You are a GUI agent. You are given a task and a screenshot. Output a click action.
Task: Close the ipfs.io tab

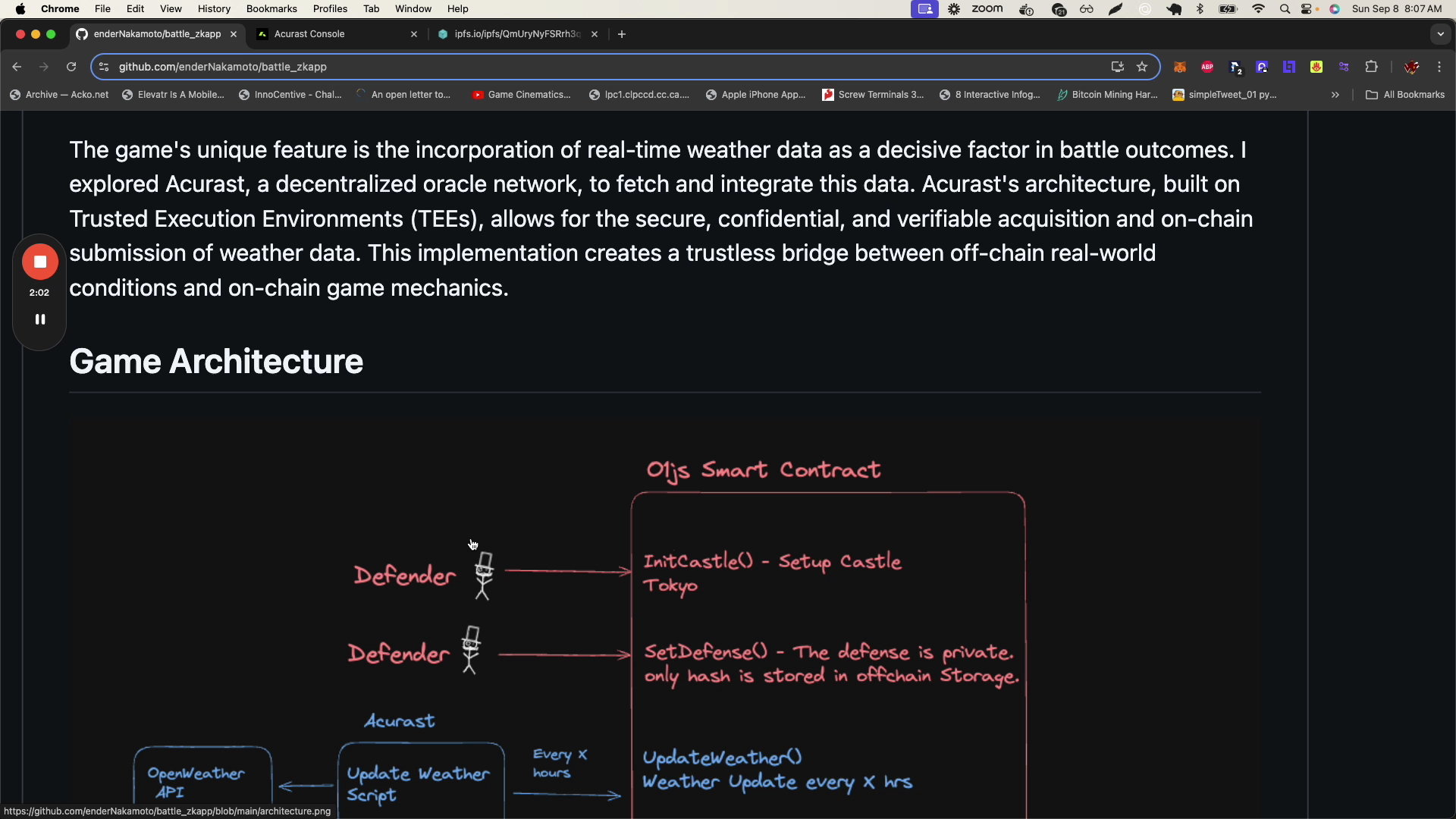(x=595, y=34)
